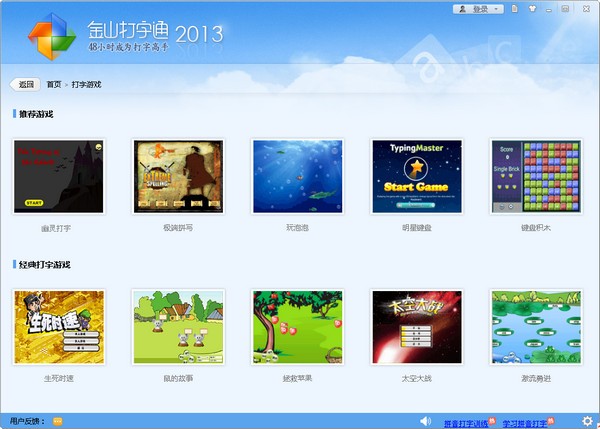The image size is (600, 429).
Task: Click the 金山打字通 logo icon
Action: 52,37
